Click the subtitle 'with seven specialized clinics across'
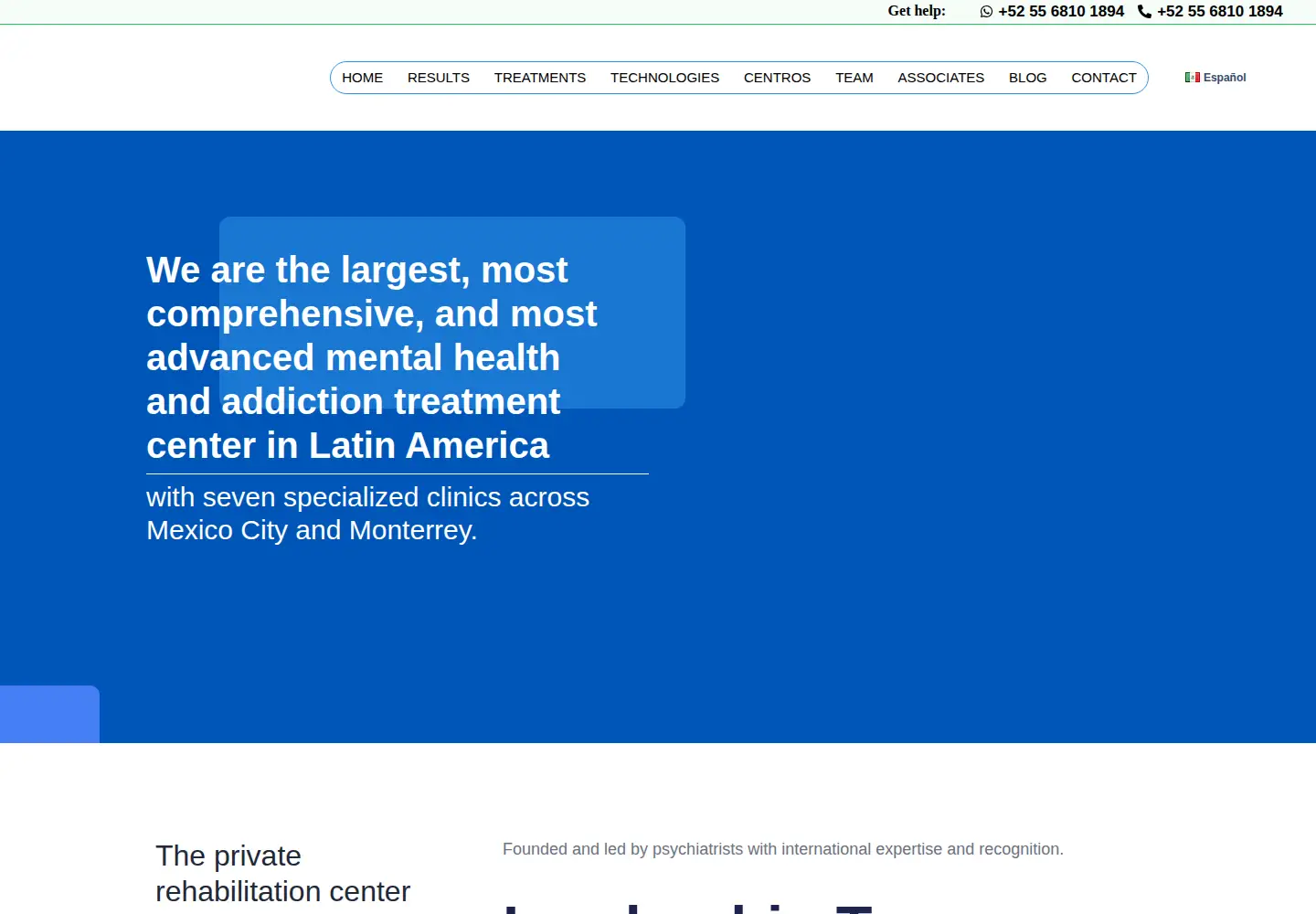Image resolution: width=1316 pixels, height=914 pixels. pos(367,514)
